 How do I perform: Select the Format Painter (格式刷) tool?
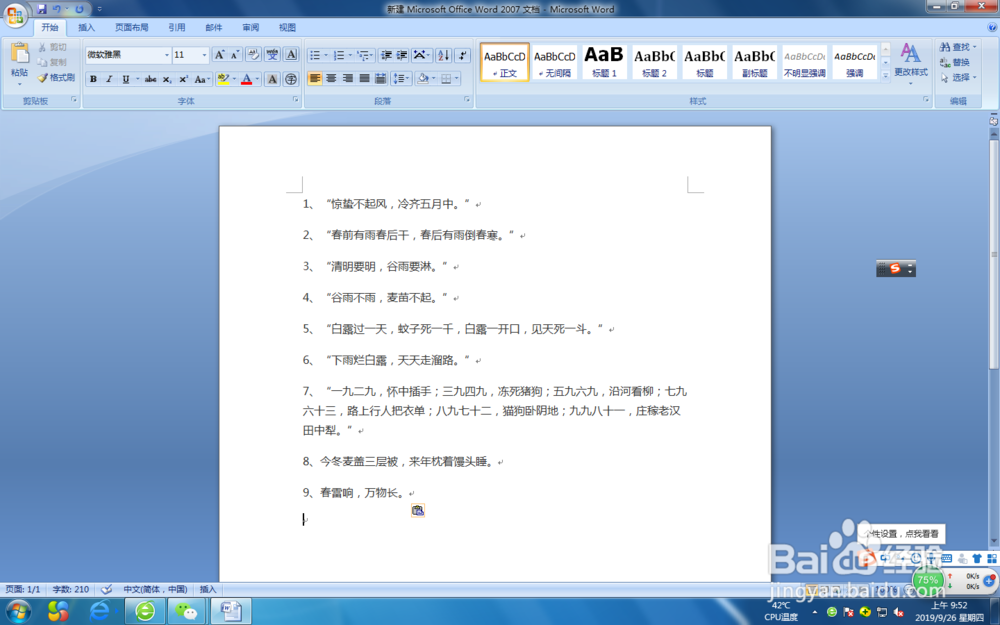(55, 78)
